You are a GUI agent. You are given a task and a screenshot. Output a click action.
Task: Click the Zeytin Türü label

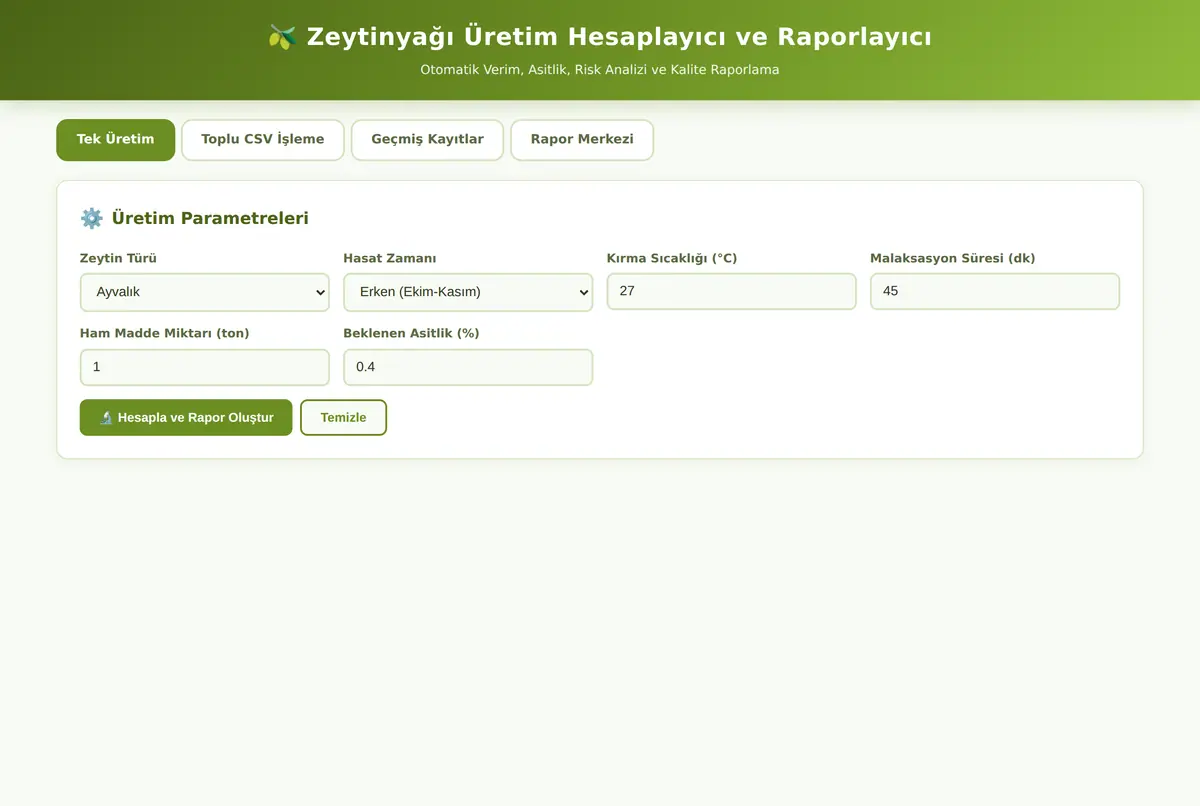click(x=118, y=258)
